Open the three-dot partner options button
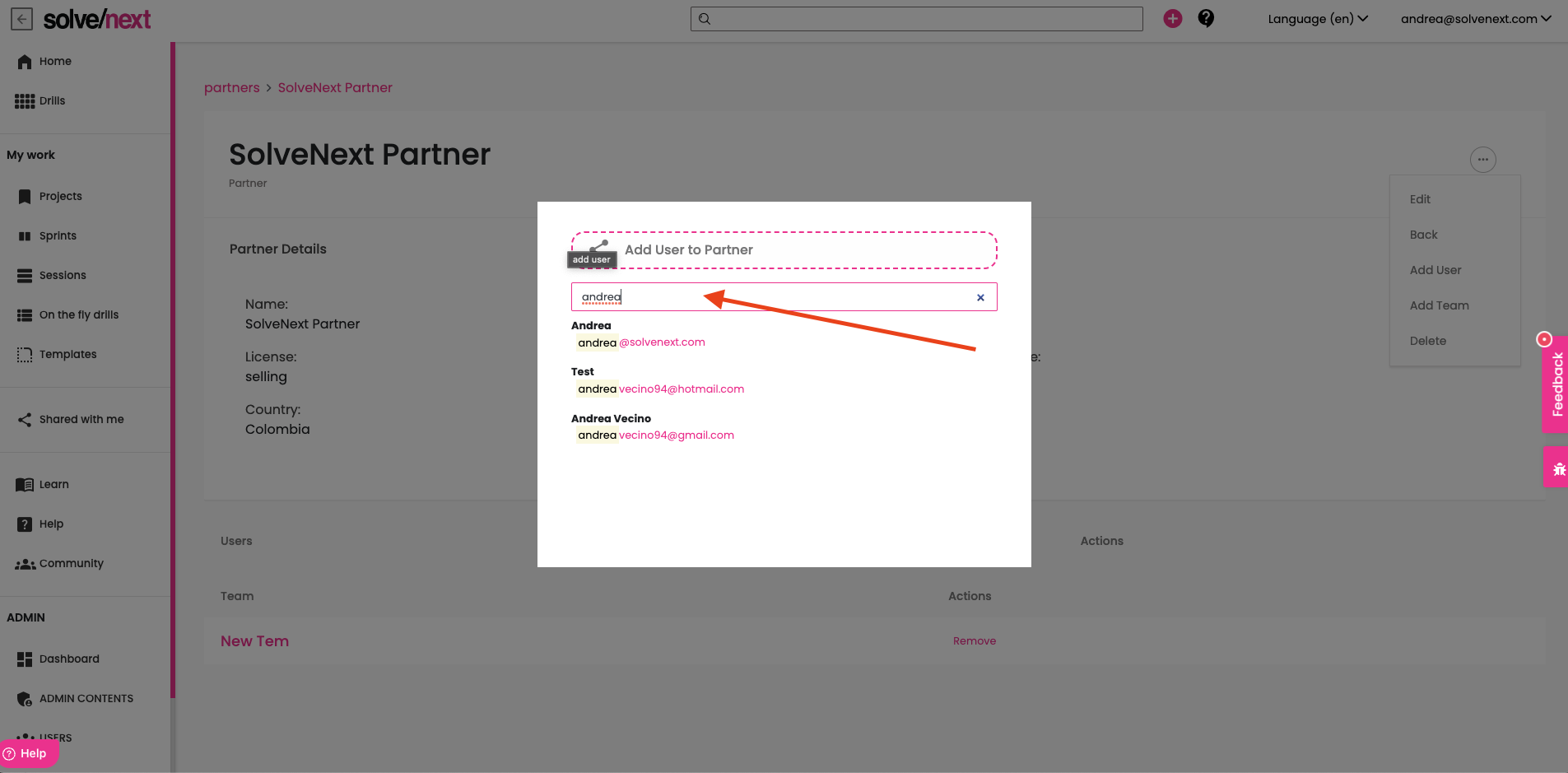1568x773 pixels. click(x=1483, y=160)
